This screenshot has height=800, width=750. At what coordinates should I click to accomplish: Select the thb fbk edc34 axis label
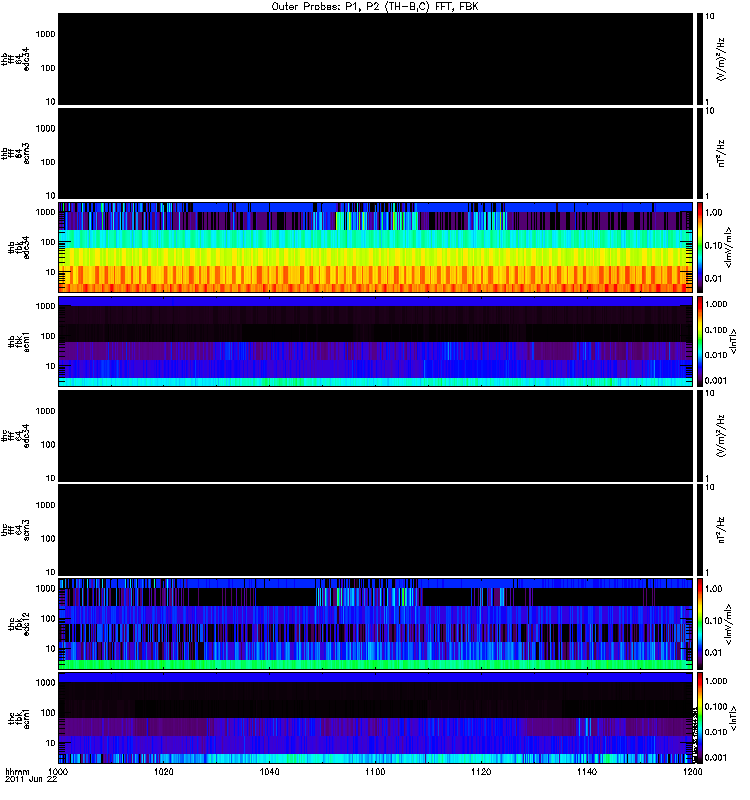click(x=19, y=247)
